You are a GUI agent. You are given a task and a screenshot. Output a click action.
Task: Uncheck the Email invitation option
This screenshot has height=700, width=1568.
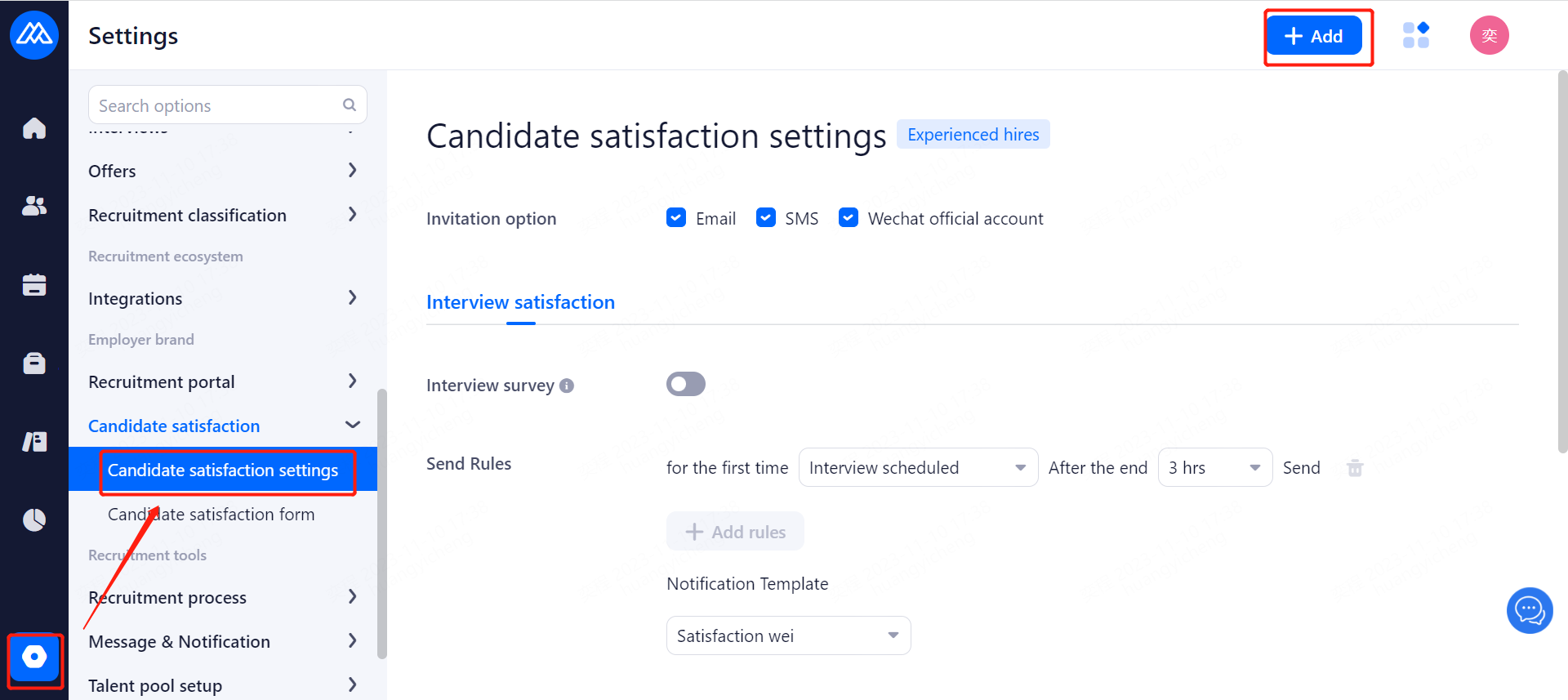(x=676, y=217)
